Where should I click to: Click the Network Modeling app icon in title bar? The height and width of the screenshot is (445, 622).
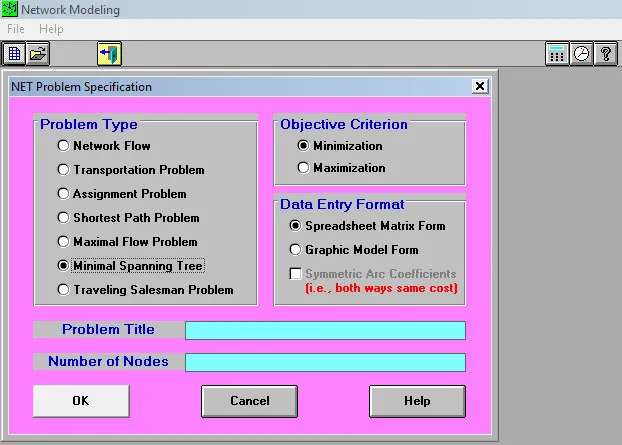(9, 10)
